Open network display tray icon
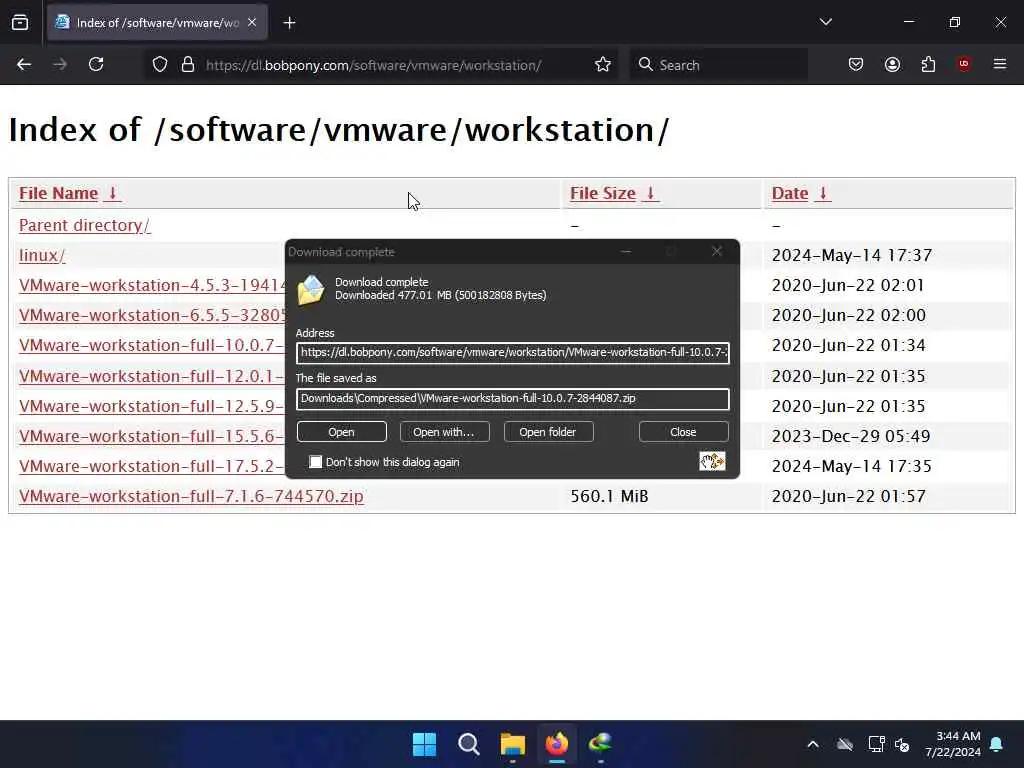Viewport: 1024px width, 768px height. (876, 744)
